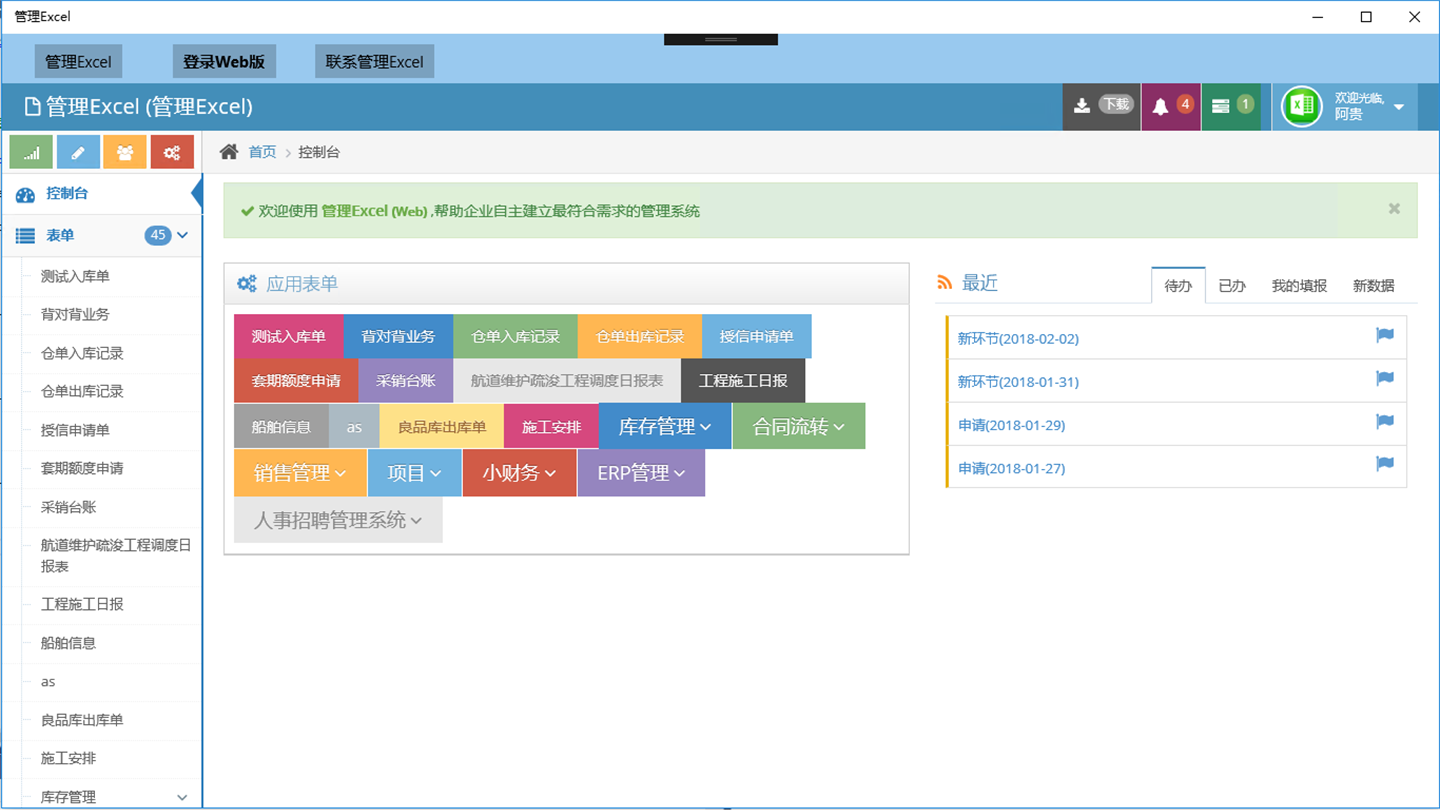Click the green Excel user avatar
The width and height of the screenshot is (1440, 810).
click(x=1302, y=106)
